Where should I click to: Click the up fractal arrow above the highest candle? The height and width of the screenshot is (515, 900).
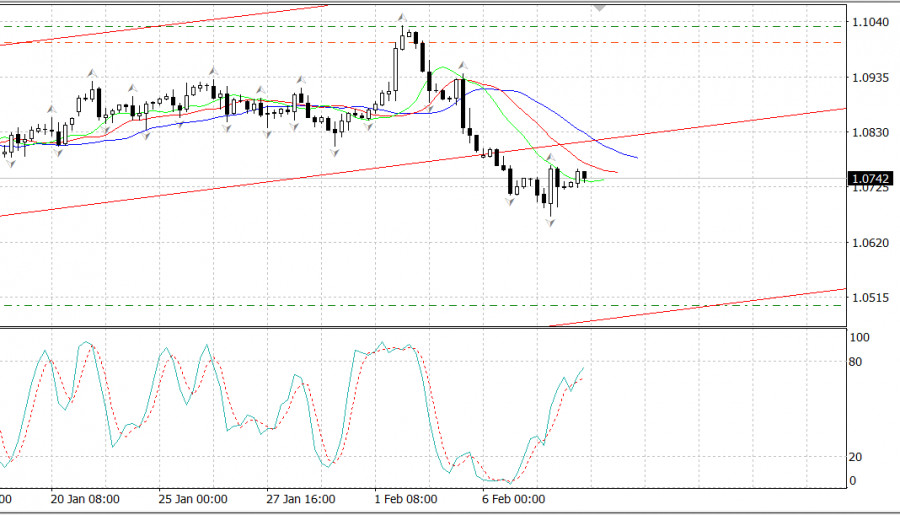point(402,17)
